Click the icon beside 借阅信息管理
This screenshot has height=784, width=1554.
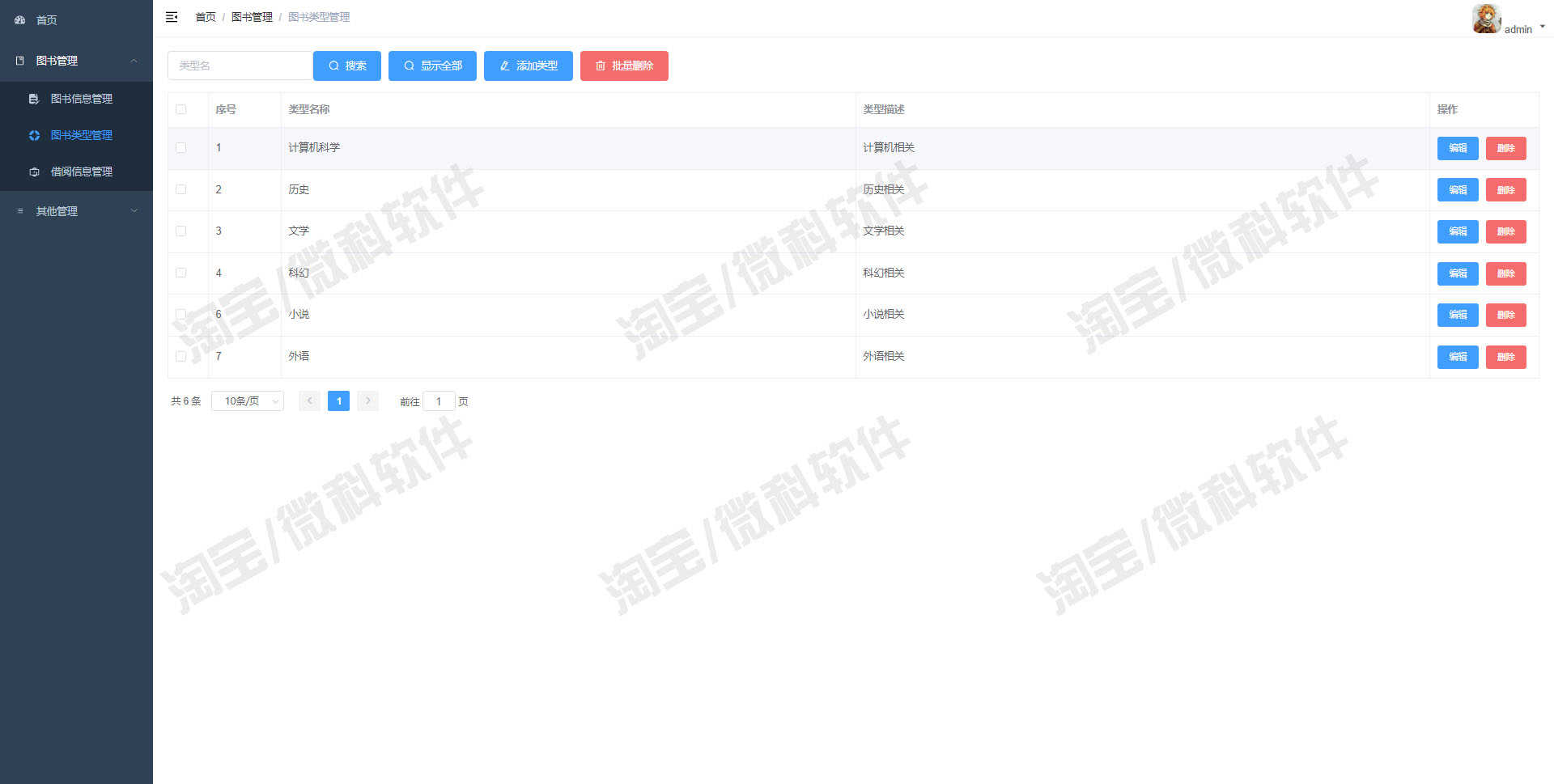click(x=34, y=172)
